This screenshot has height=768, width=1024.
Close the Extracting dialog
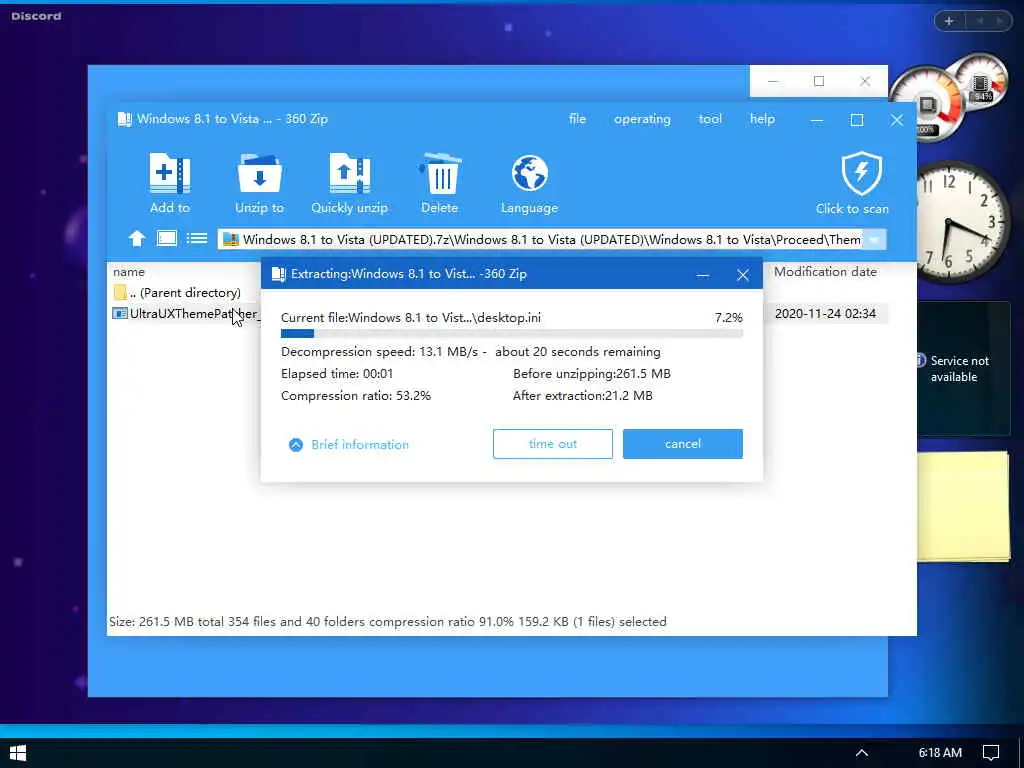743,275
